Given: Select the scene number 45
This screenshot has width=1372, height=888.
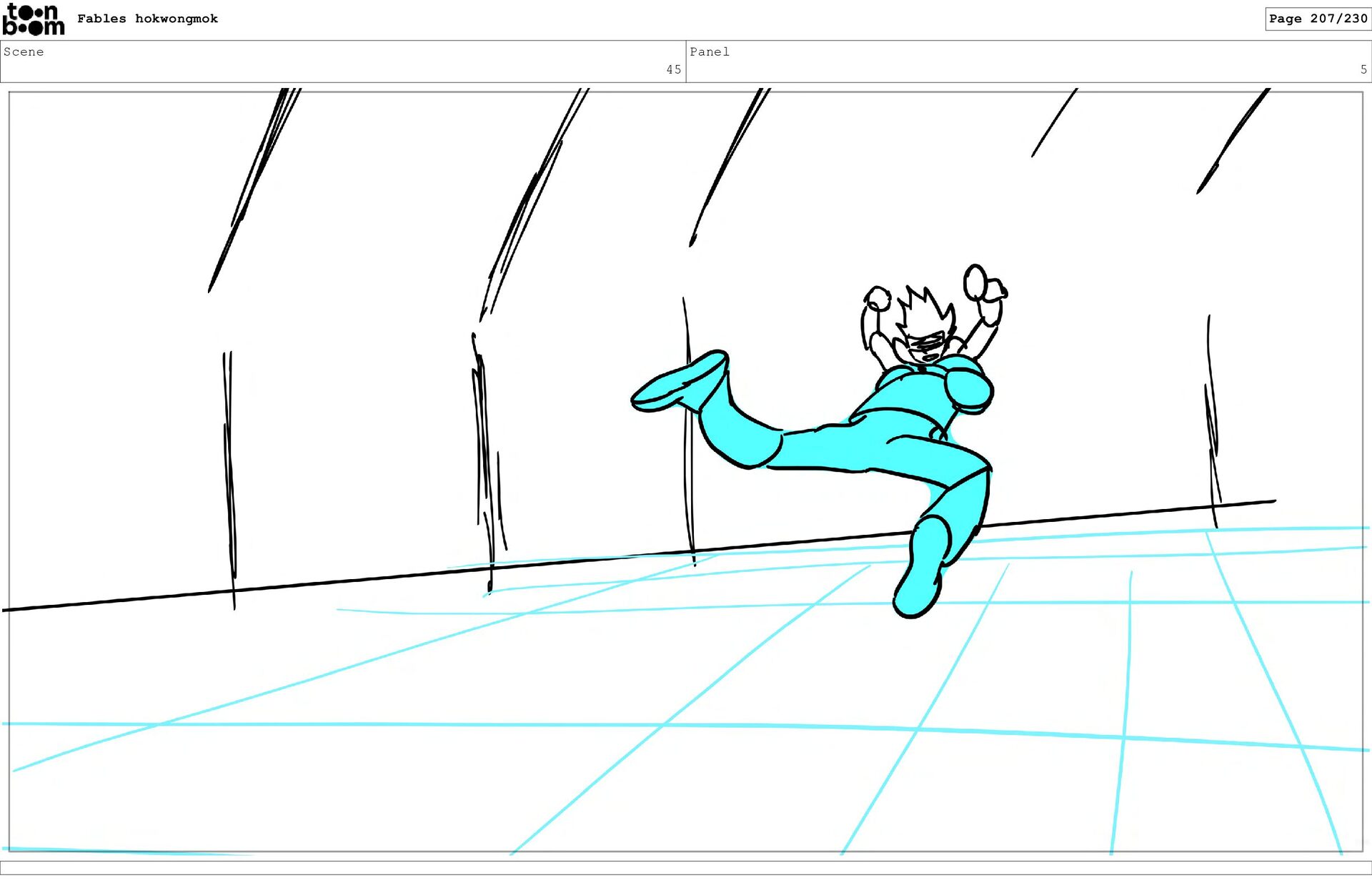Looking at the screenshot, I should 673,70.
